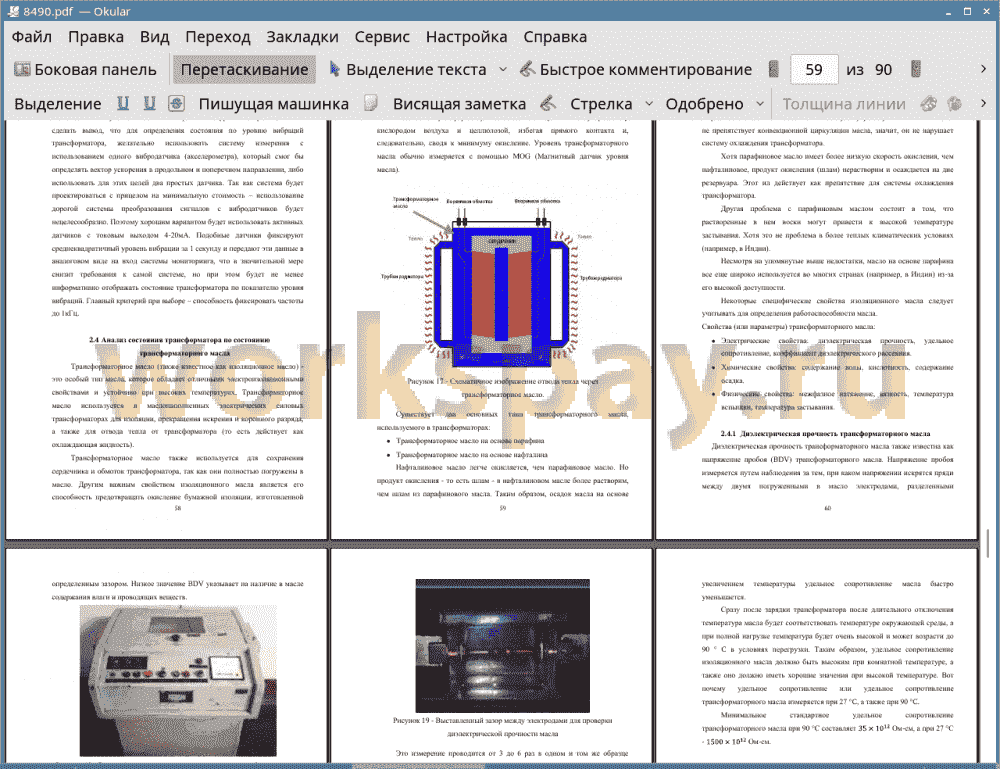Click the last greyed icon after Толщина линии
This screenshot has width=1000, height=769.
click(954, 103)
